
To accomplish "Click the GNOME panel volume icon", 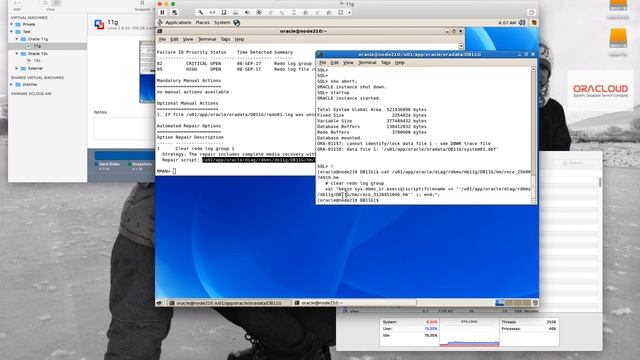I will click(522, 23).
